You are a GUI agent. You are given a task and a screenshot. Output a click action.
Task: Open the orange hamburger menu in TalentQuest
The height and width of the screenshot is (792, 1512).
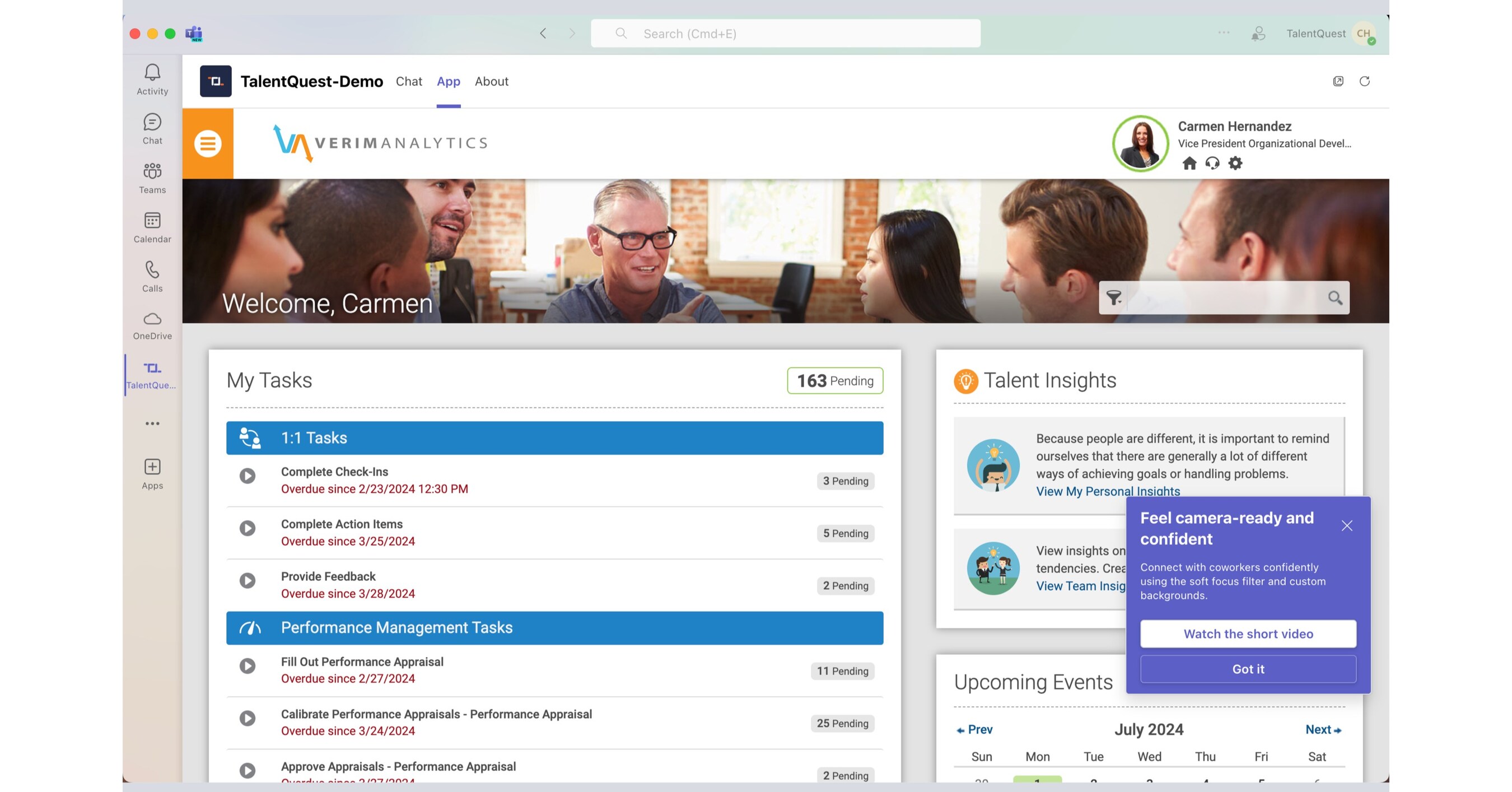pos(208,143)
